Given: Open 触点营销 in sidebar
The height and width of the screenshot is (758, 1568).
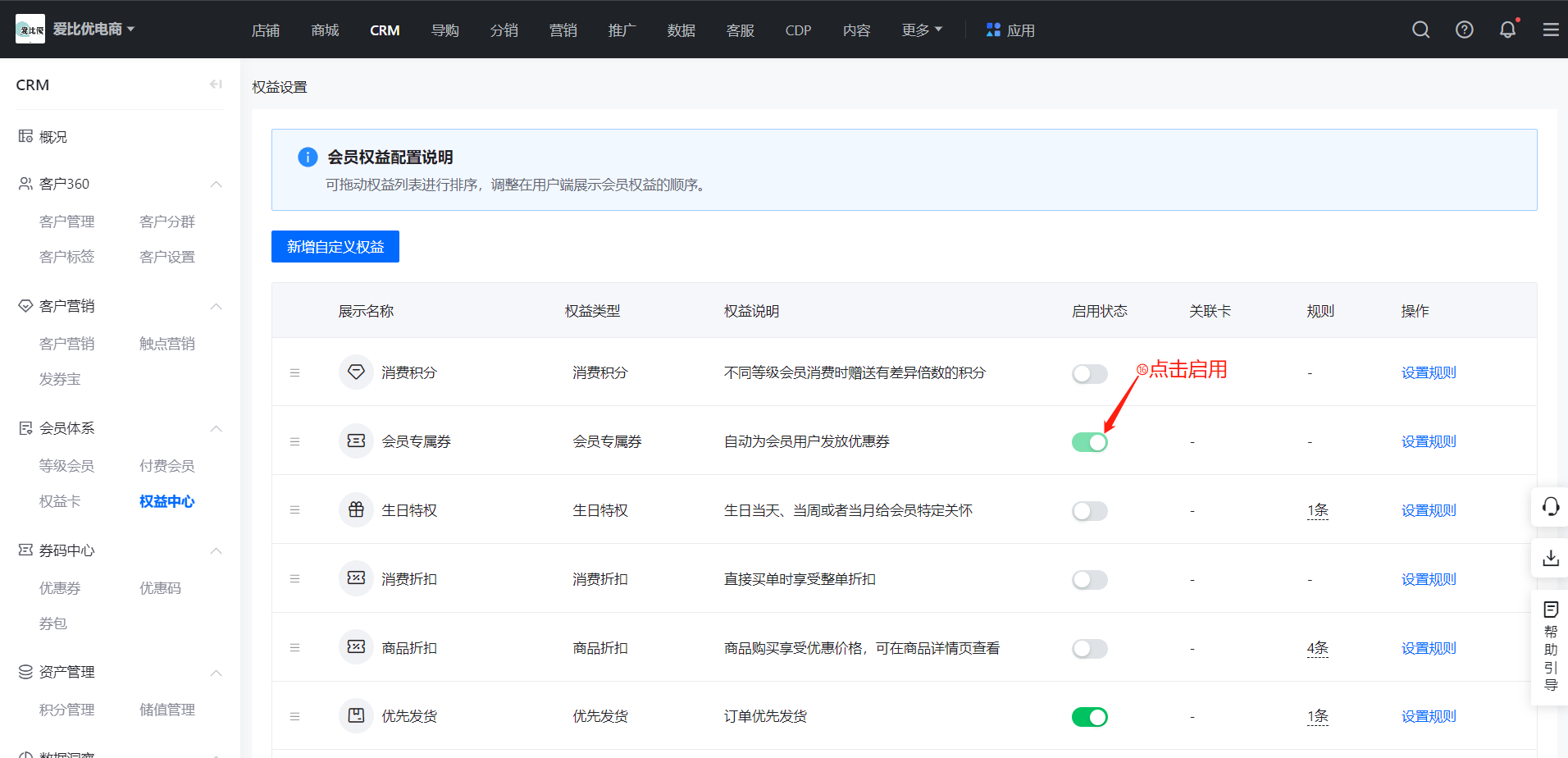Looking at the screenshot, I should click(x=167, y=344).
